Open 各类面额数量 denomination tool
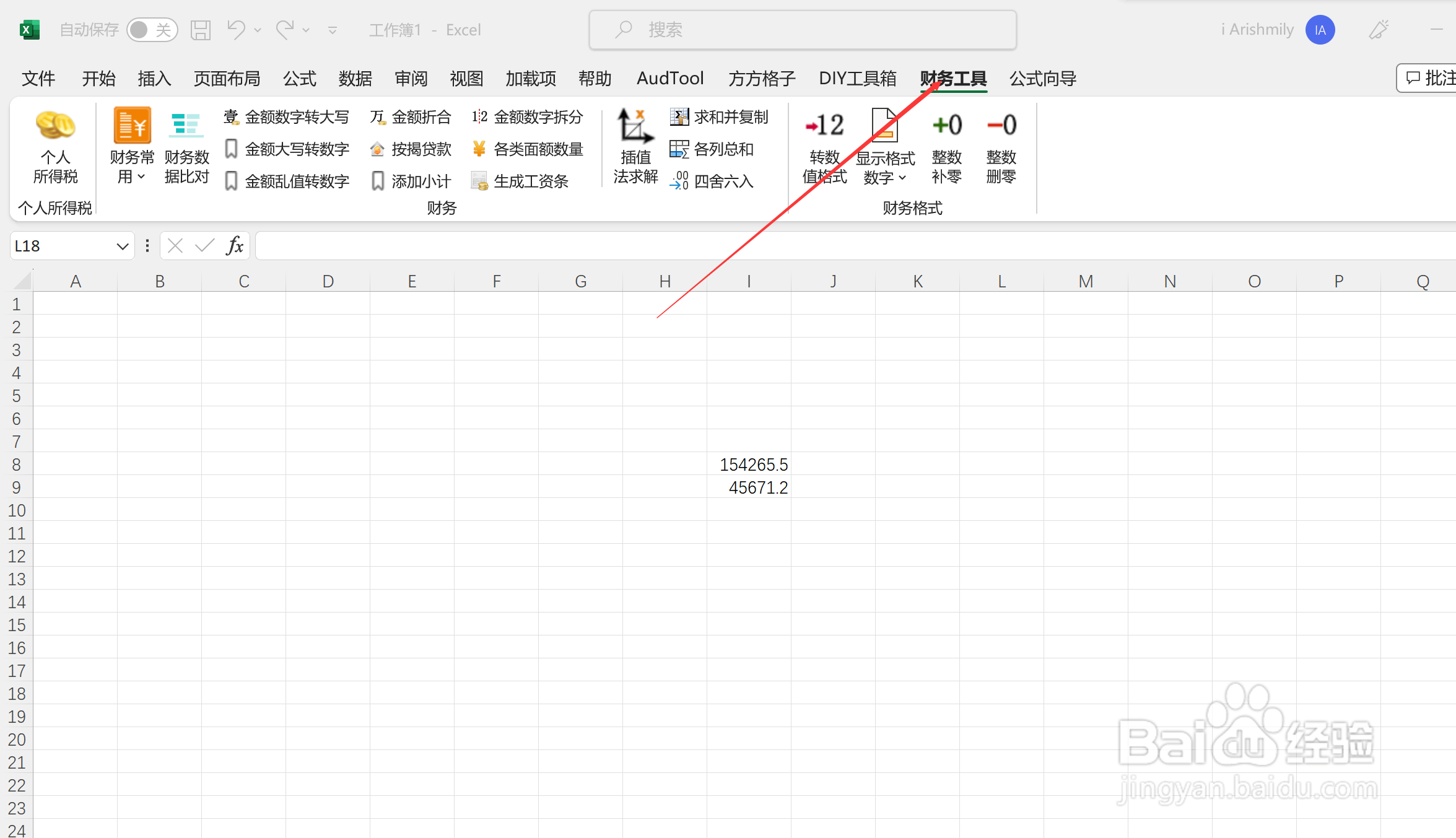Image resolution: width=1456 pixels, height=838 pixels. click(x=528, y=149)
